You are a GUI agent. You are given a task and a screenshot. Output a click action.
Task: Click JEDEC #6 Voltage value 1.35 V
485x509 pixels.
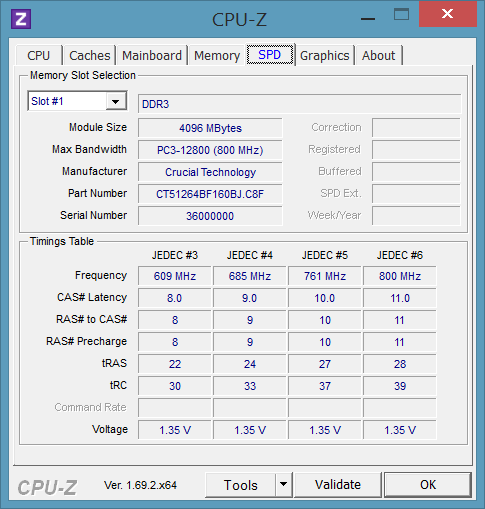point(400,430)
